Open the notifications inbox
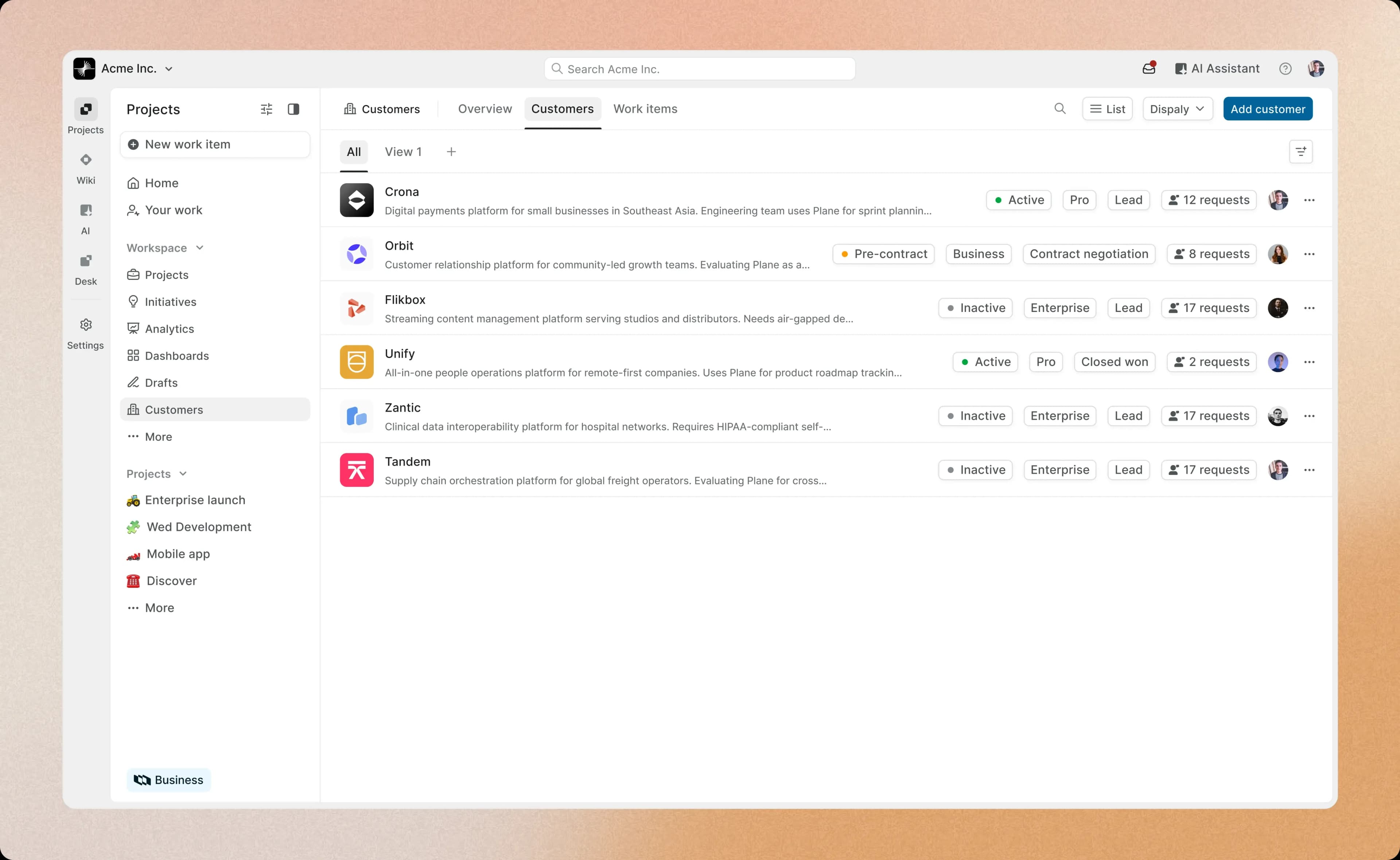 (x=1148, y=68)
